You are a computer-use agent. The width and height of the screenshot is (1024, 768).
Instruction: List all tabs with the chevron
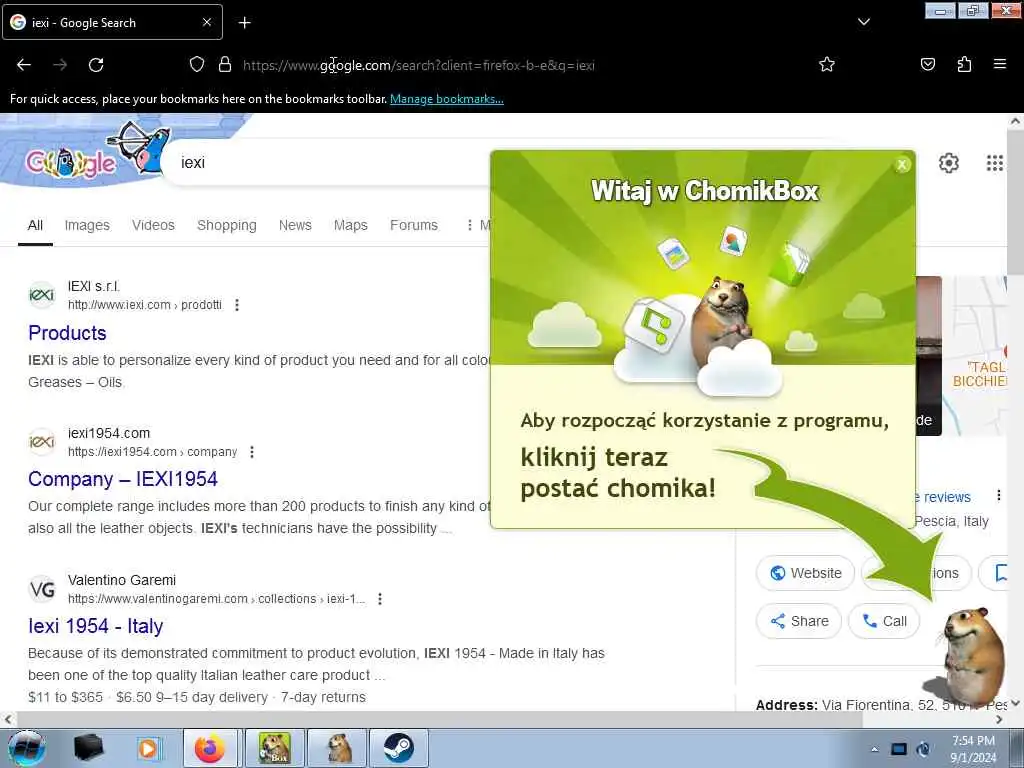(863, 22)
